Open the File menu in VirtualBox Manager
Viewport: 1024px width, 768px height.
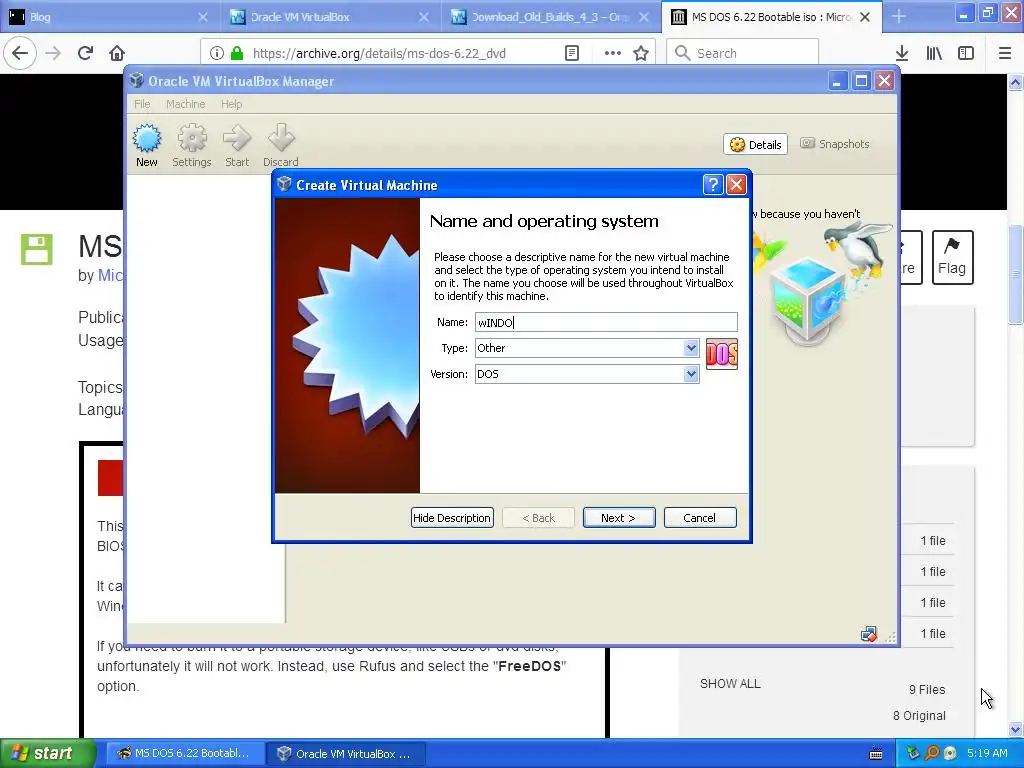click(142, 104)
